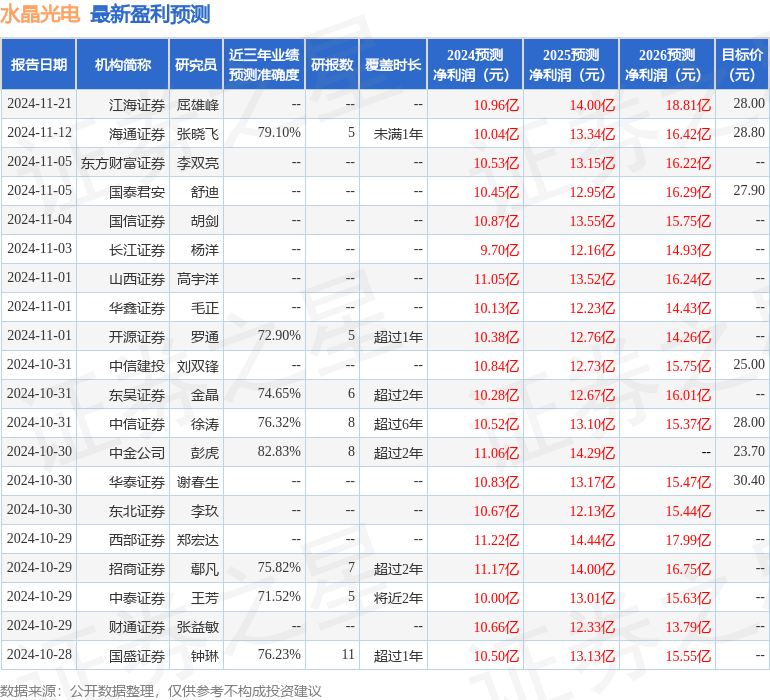
Task: Click the 74.65% accuracy value
Action: 279,393
